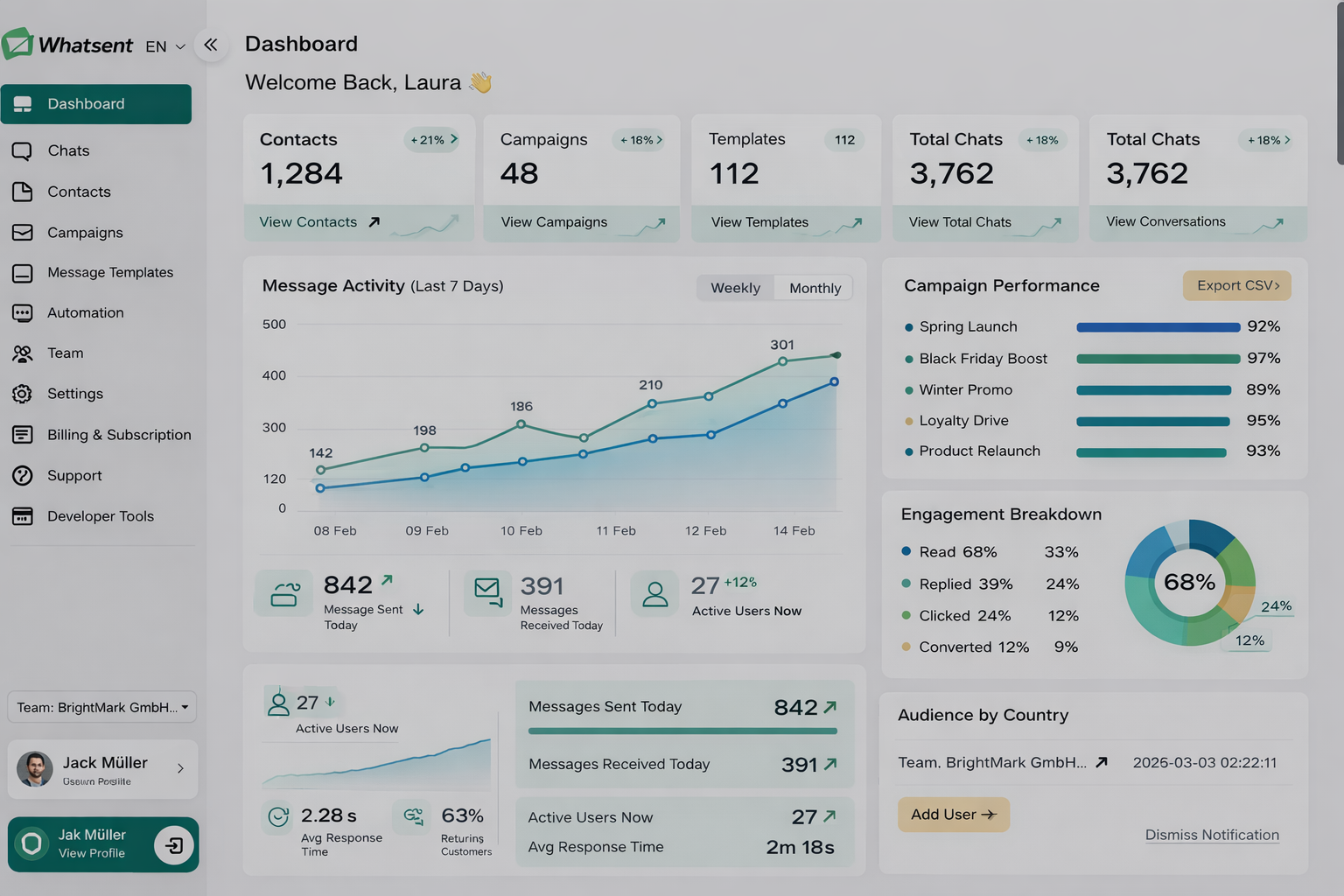
Task: Collapse the sidebar with the chevron toggle
Action: tap(211, 45)
